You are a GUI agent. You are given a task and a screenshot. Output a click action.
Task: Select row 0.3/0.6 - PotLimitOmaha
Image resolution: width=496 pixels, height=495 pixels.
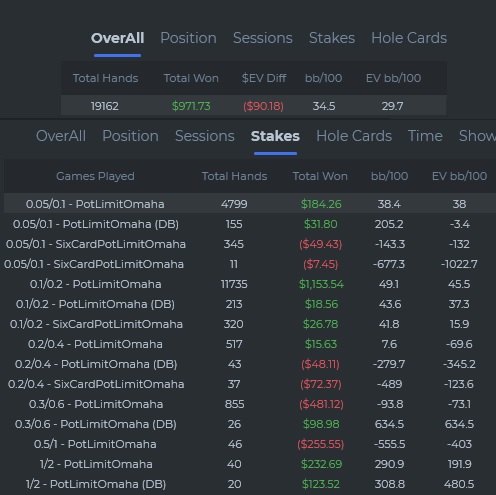tap(250, 404)
